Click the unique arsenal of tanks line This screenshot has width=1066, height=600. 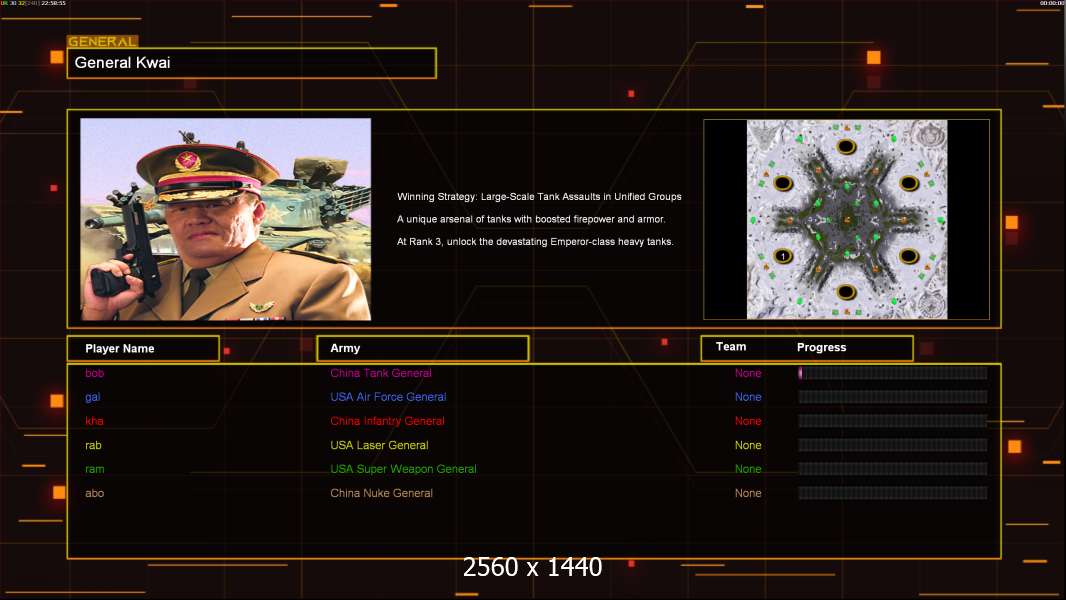coord(531,219)
